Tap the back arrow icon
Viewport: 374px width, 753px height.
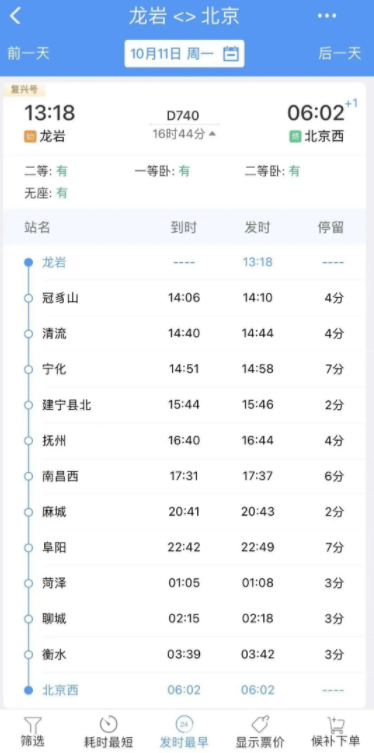(16, 16)
